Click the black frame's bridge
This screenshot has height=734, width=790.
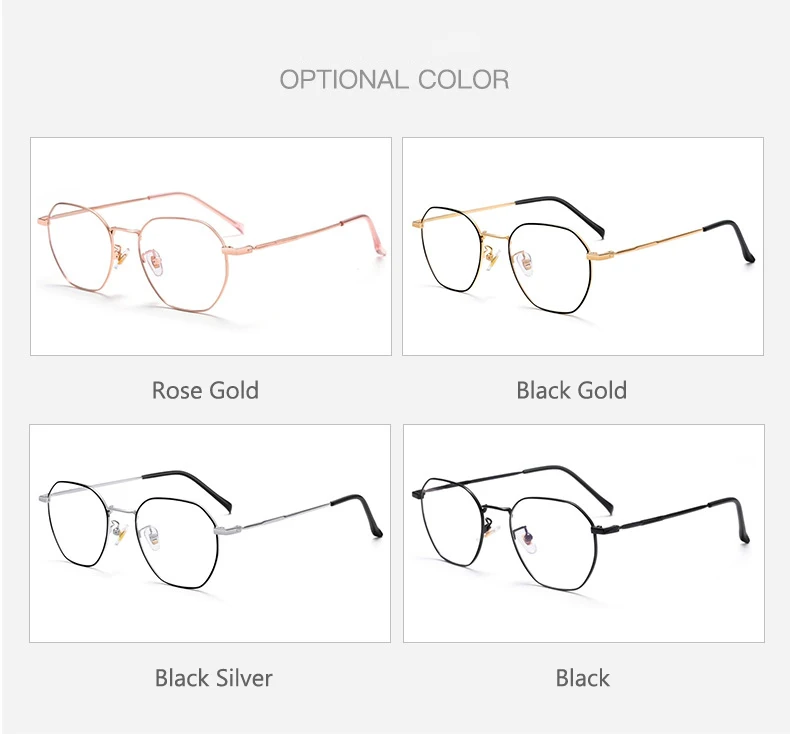(x=497, y=505)
